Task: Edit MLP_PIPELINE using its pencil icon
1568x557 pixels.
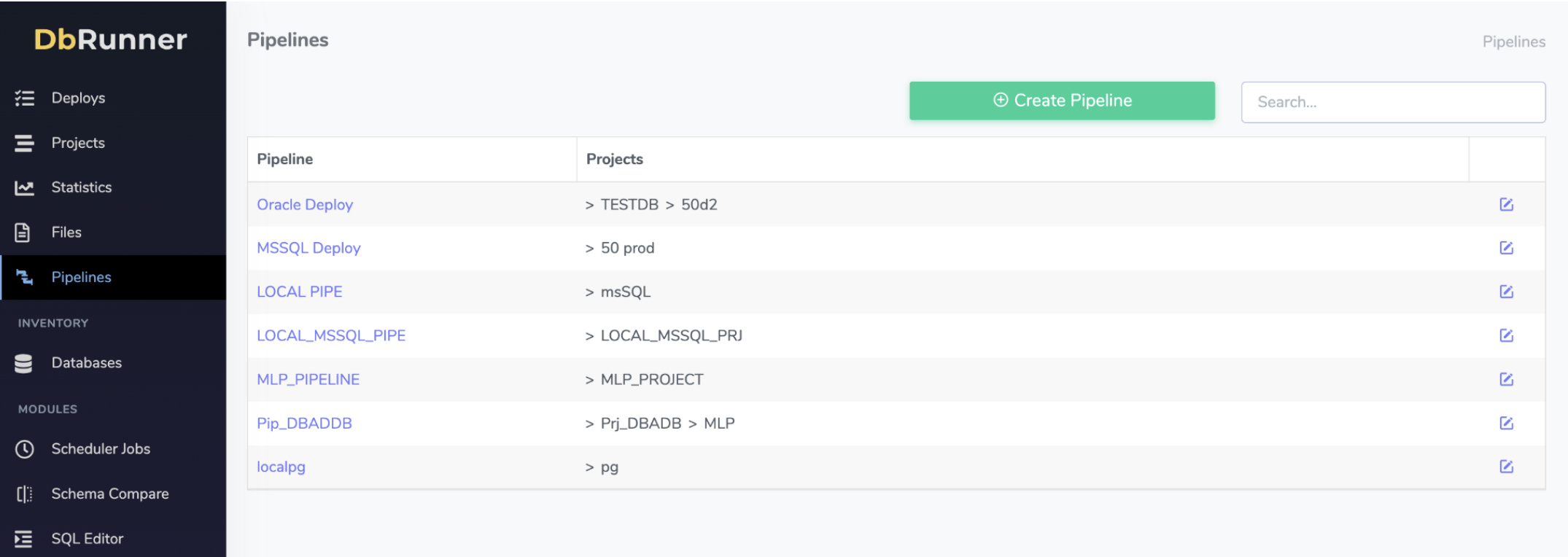Action: [x=1506, y=379]
